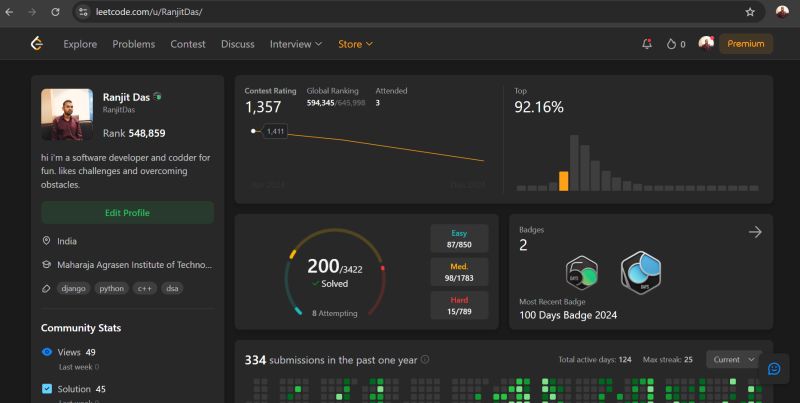Click Global Ranking 594,345 value
Screen dimensions: 800x403
320,103
